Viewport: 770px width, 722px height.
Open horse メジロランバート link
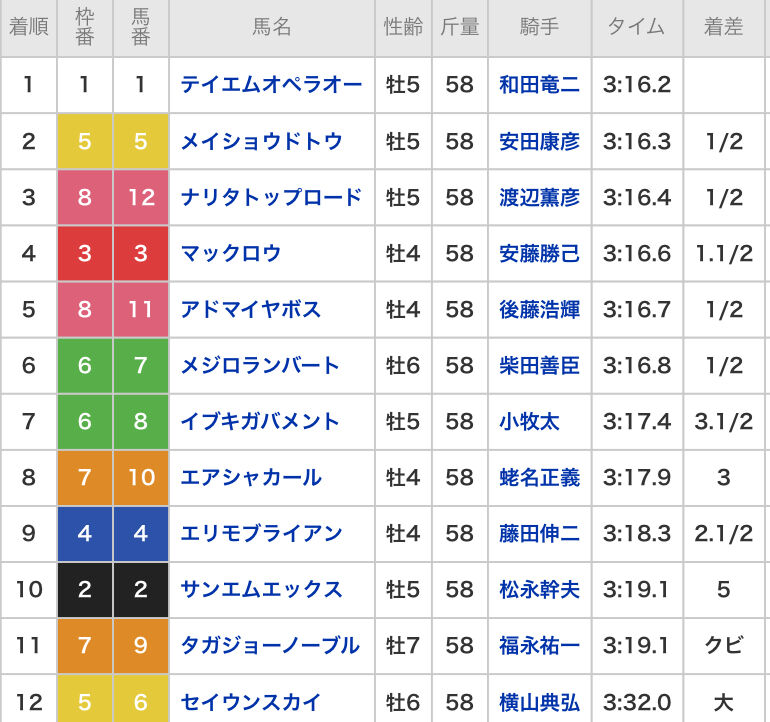[x=260, y=365]
